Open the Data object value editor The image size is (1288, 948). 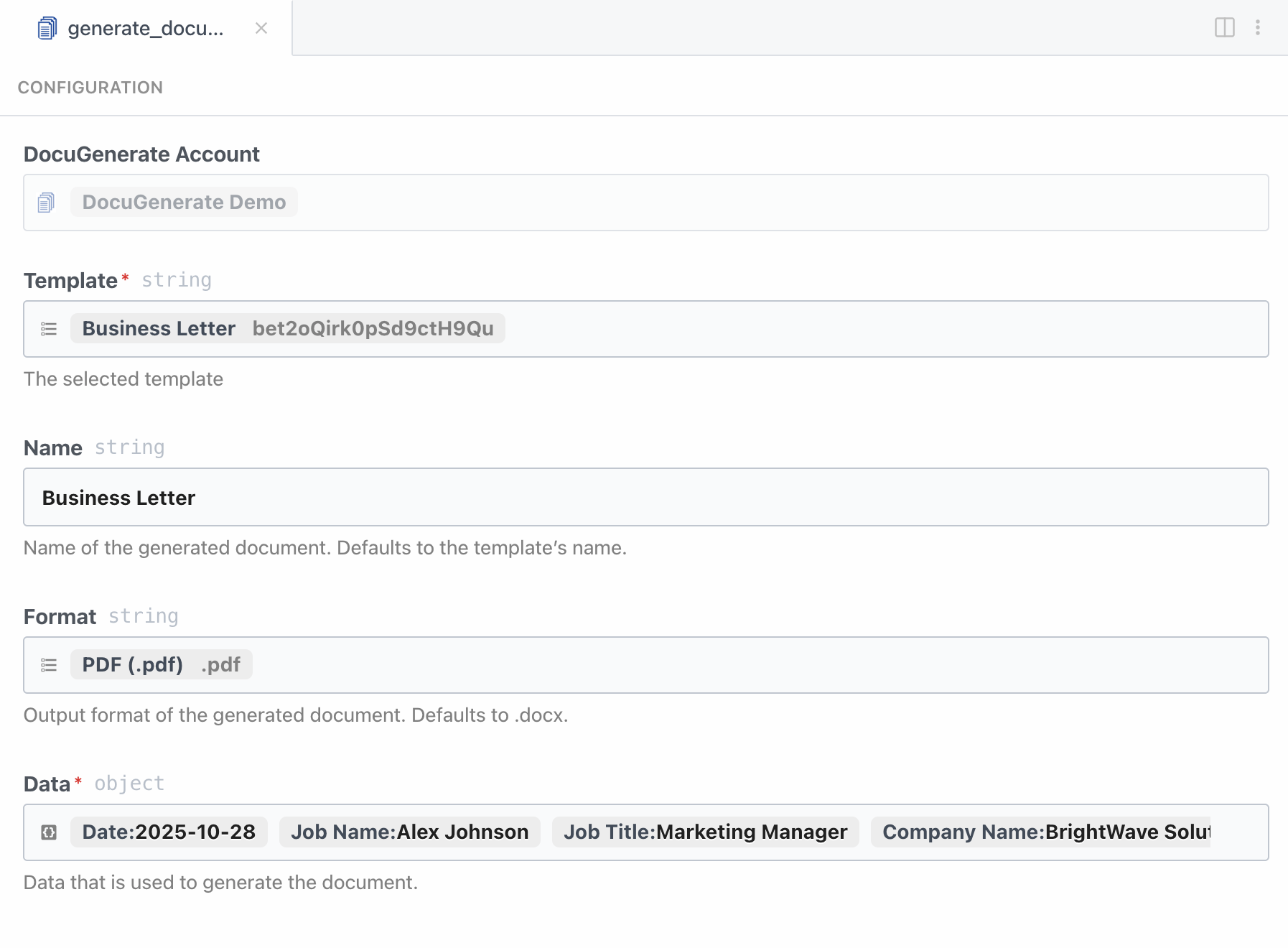point(646,832)
